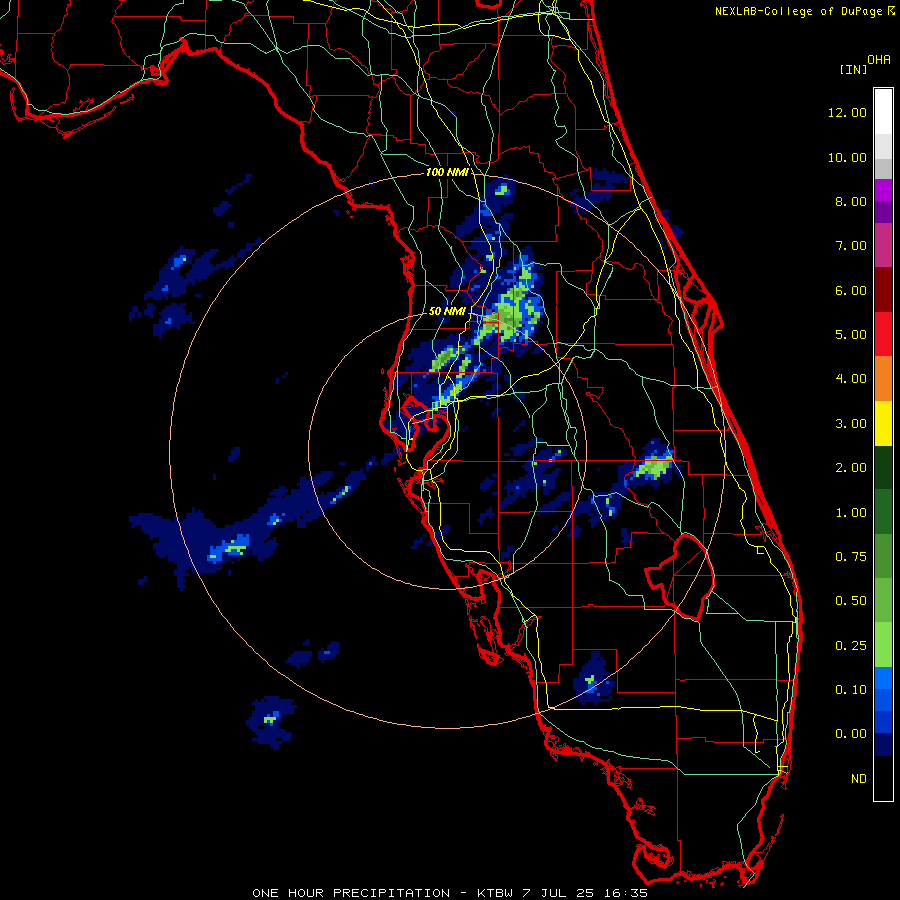Select the 0.00 legend value
900x900 pixels.
[x=851, y=734]
